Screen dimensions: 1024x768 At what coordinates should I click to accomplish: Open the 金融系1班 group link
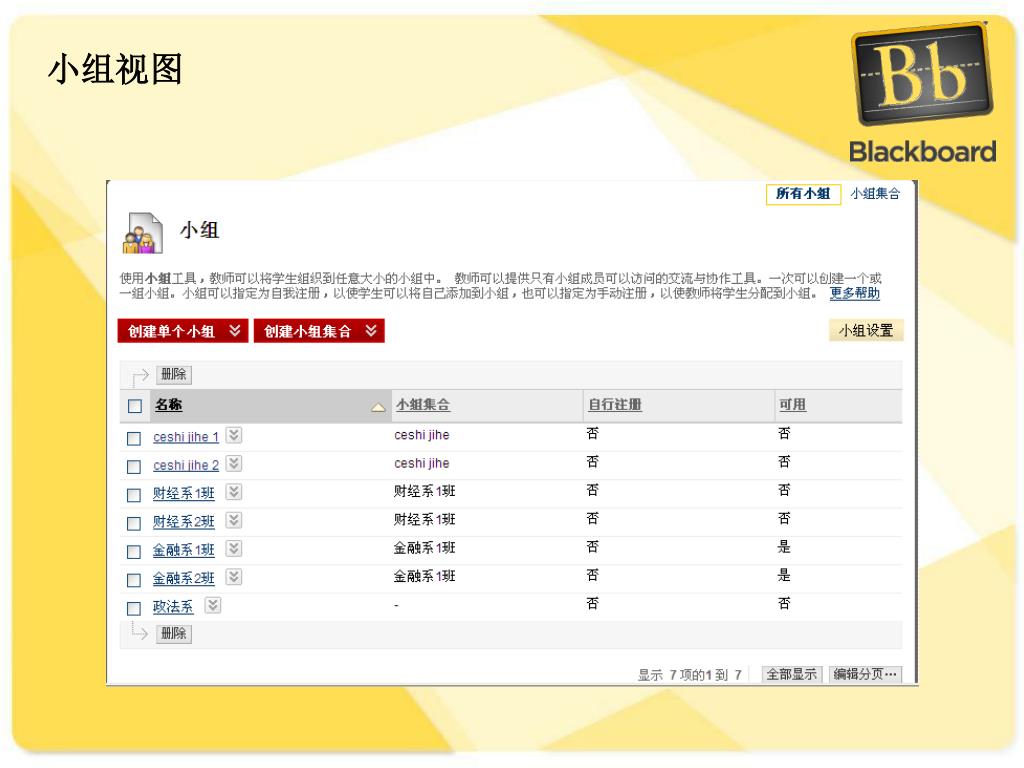[x=184, y=551]
